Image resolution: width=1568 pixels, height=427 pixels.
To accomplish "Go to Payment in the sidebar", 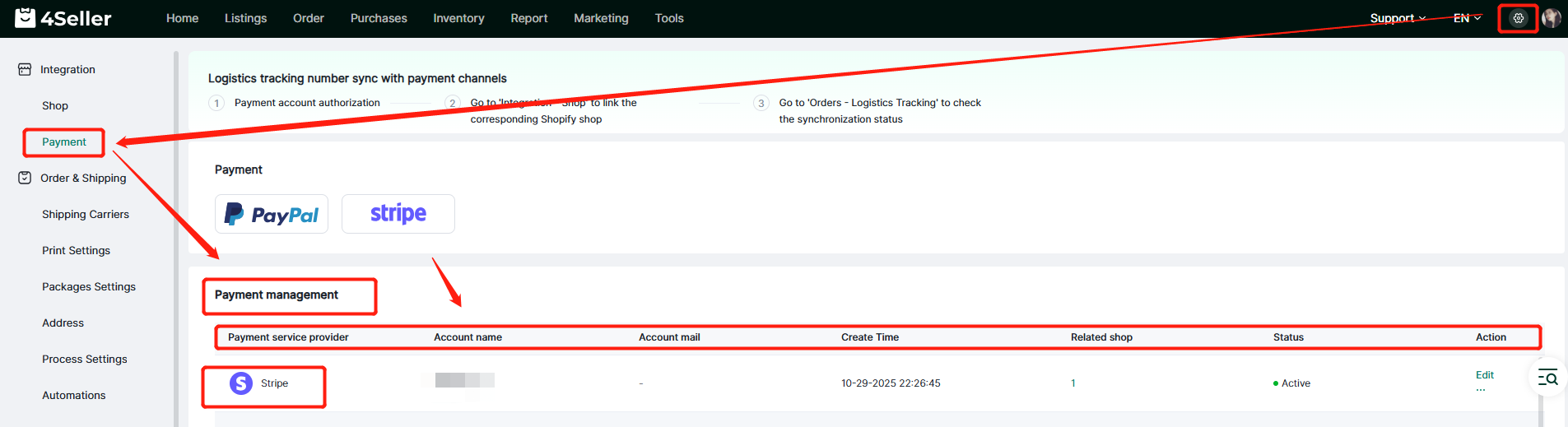I will [64, 142].
